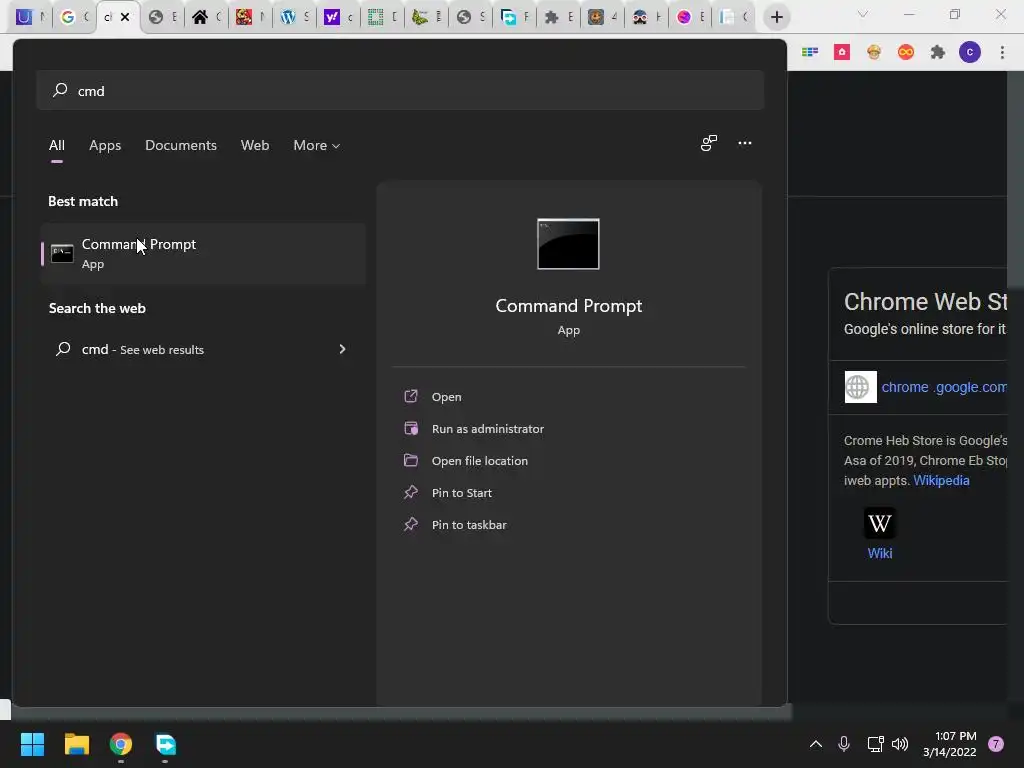Open Chrome Extensions puzzle icon
1024x768 pixels.
(938, 52)
